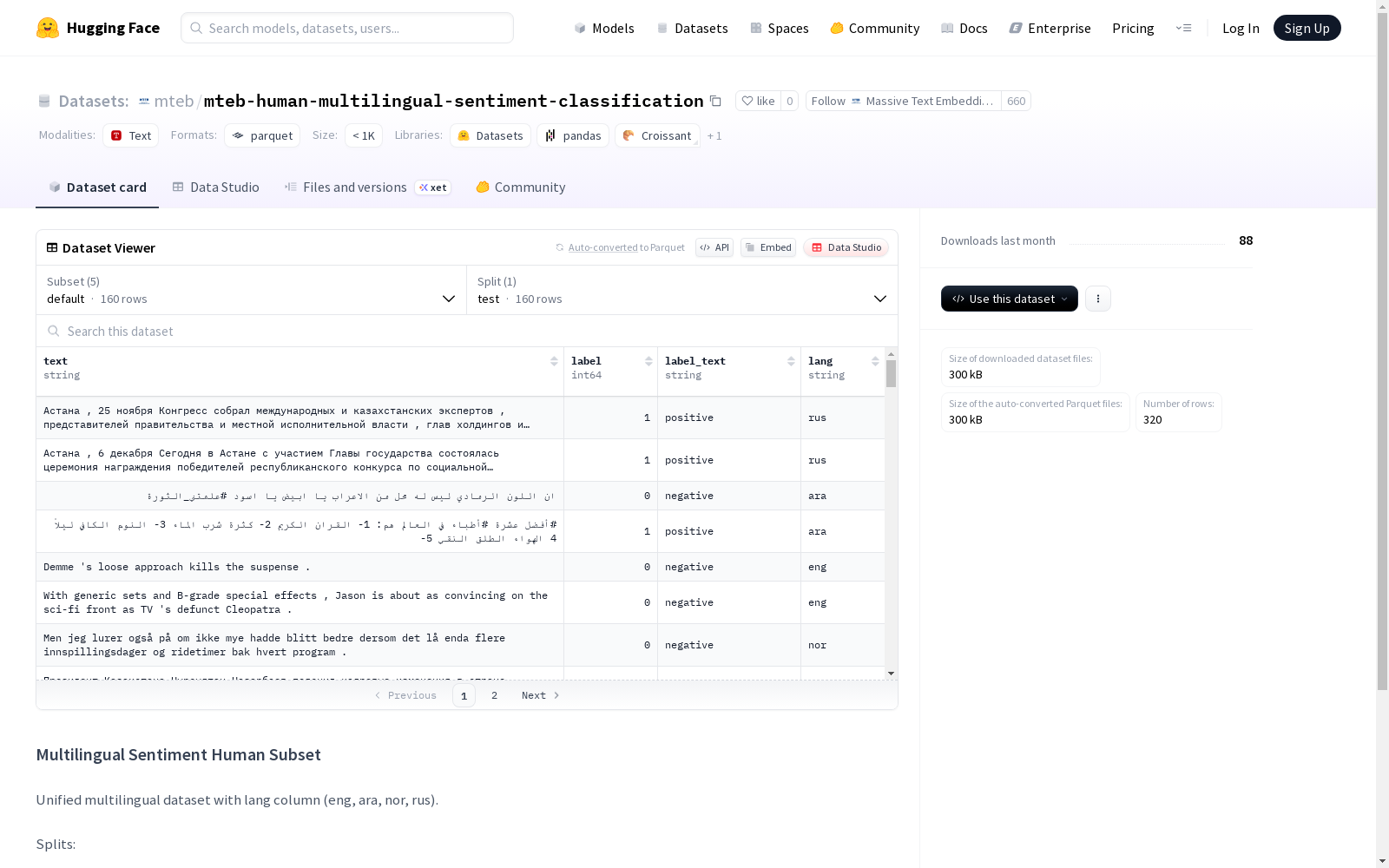Viewport: 1389px width, 868px height.
Task: Click the Datasets icon beside Datasets heading
Action: point(44,101)
